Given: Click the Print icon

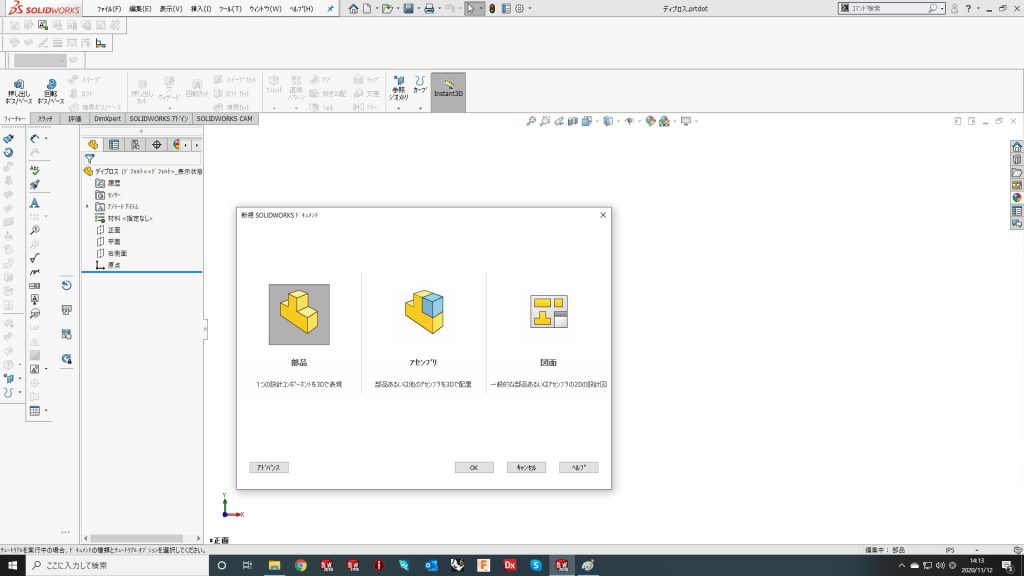Looking at the screenshot, I should point(429,9).
